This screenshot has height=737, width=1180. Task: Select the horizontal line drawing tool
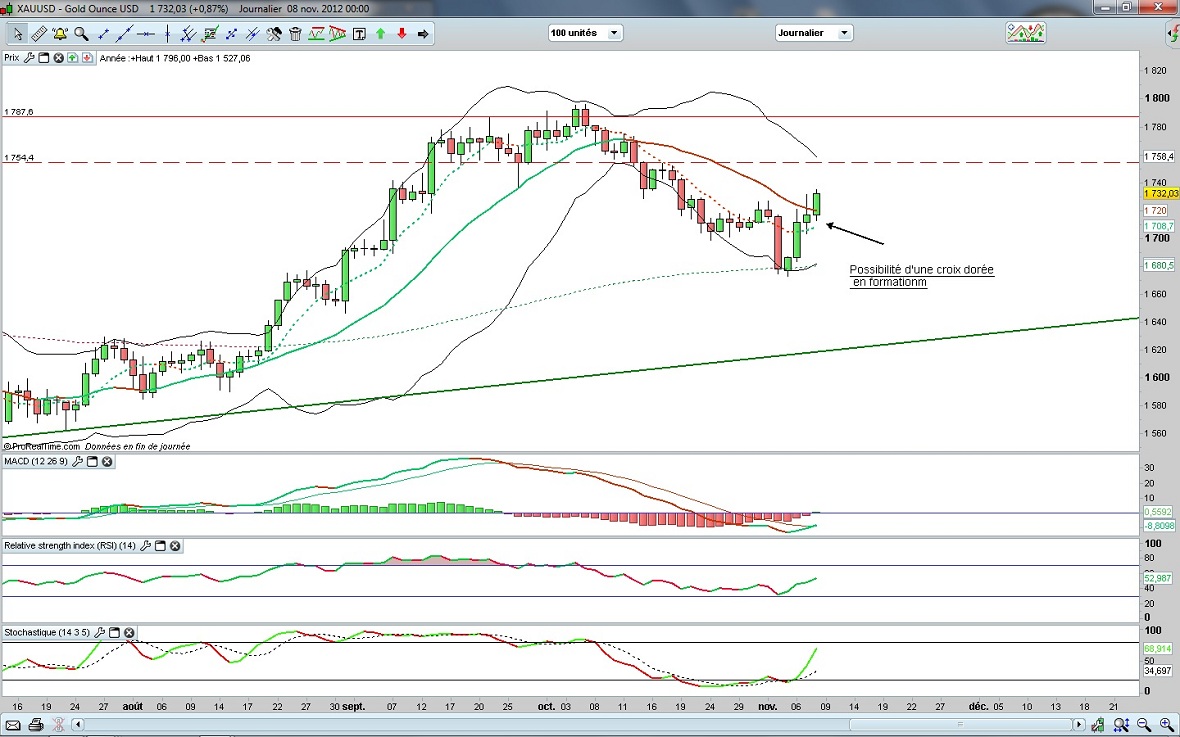[146, 34]
